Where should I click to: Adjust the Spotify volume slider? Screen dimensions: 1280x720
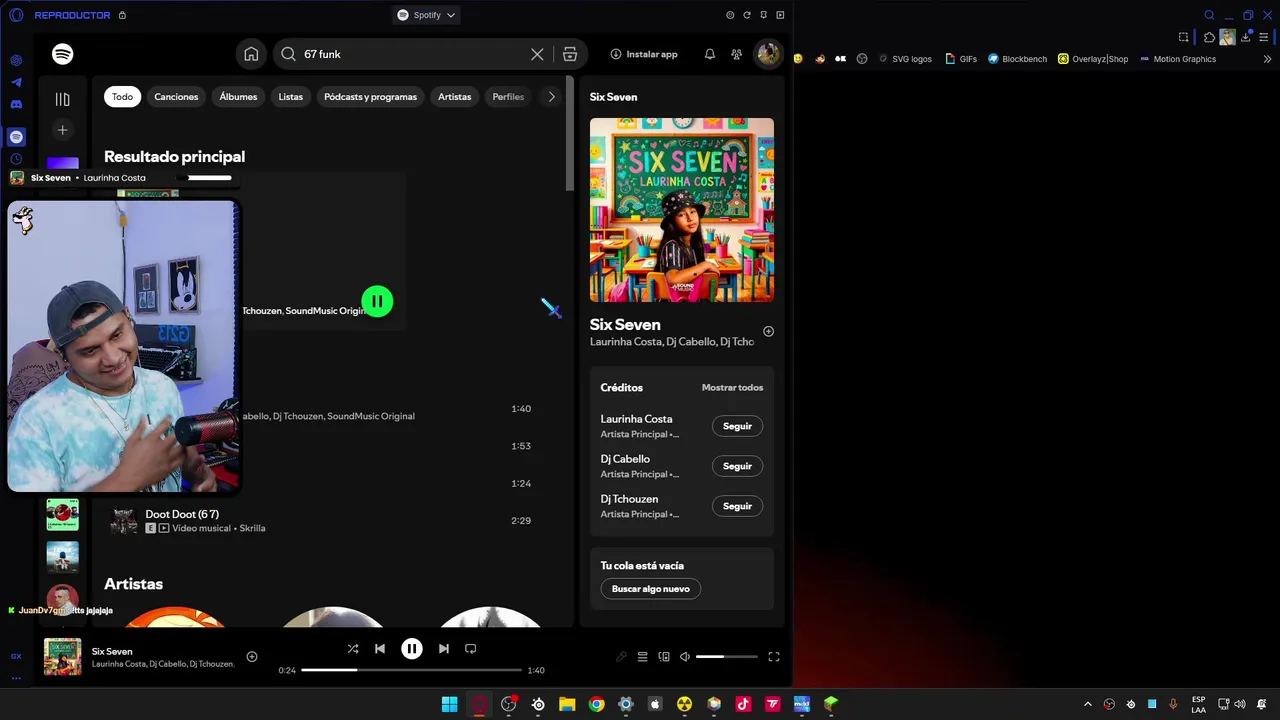coord(727,657)
